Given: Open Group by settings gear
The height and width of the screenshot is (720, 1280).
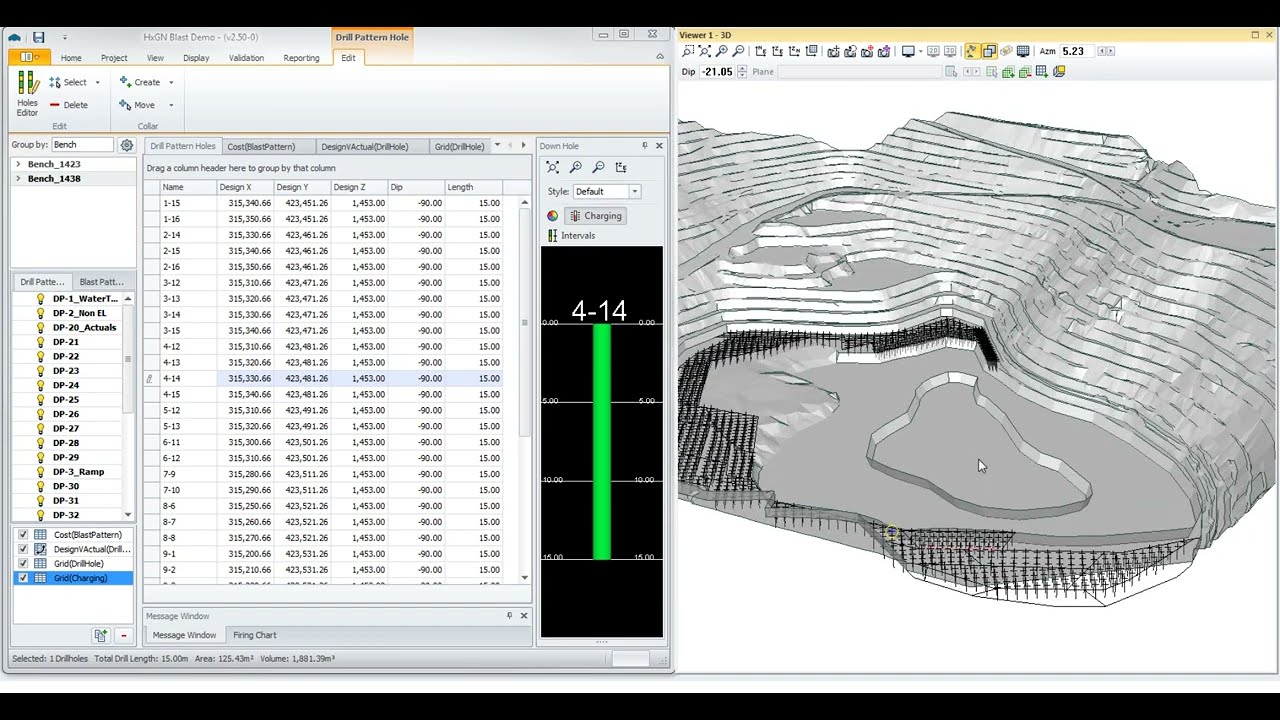Looking at the screenshot, I should click(127, 145).
